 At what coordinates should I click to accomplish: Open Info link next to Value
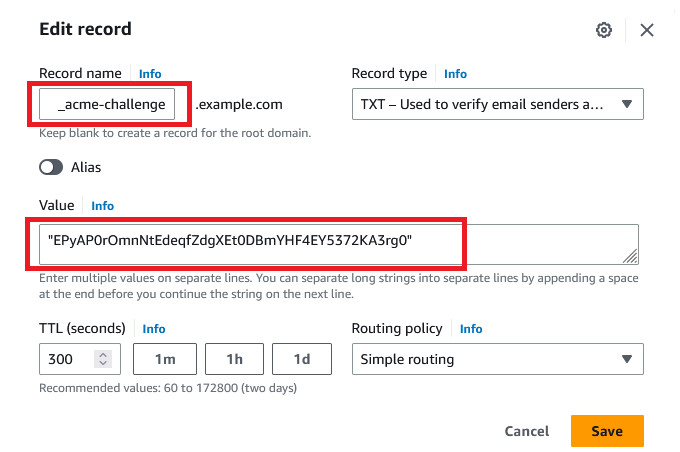click(x=102, y=206)
